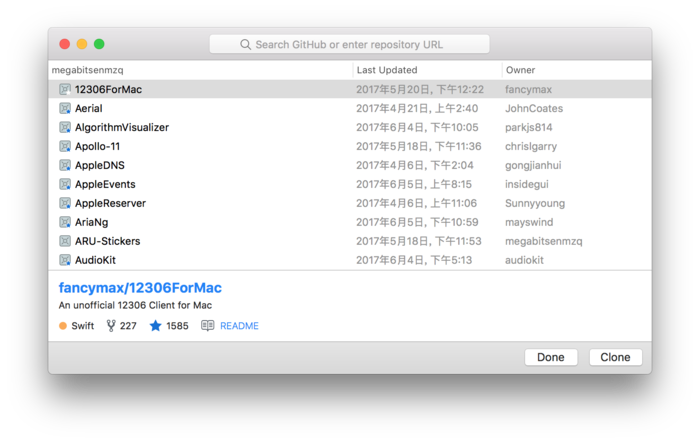Click the green zoom window button

[99, 44]
